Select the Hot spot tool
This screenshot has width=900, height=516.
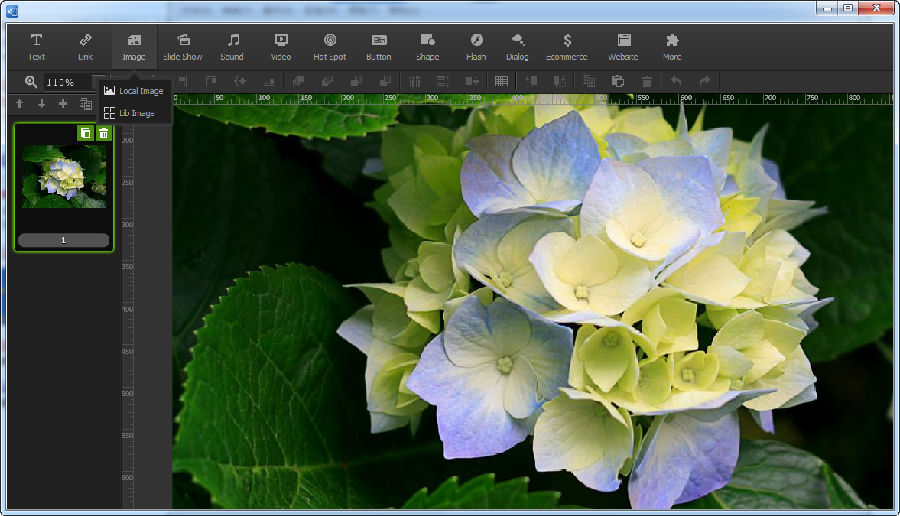coord(330,46)
